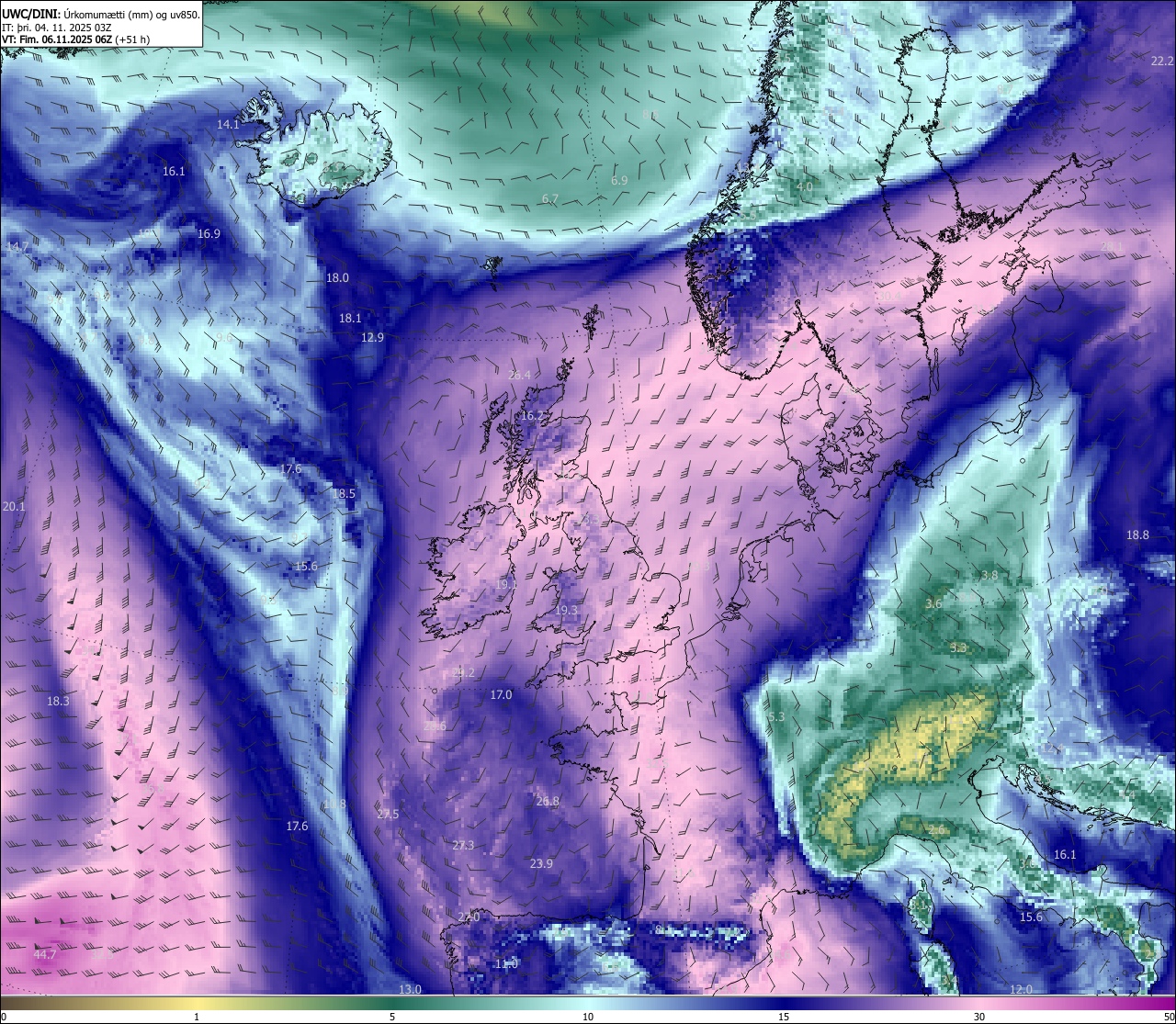Select the 18.1 value on the map
The height and width of the screenshot is (1024, 1176).
coord(350,319)
